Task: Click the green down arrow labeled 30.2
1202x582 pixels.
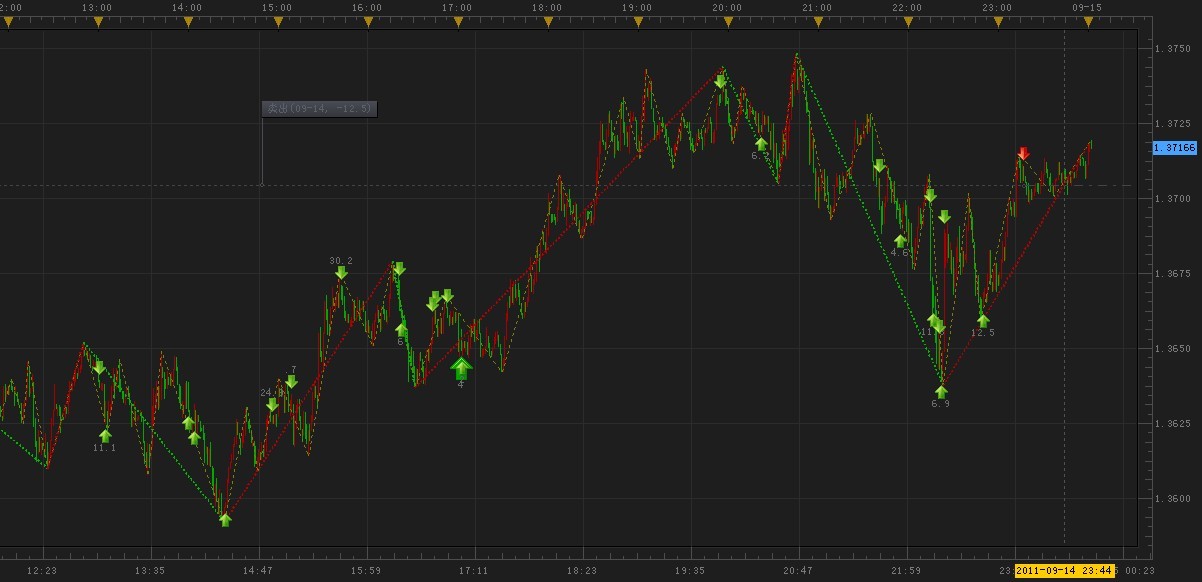Action: (x=341, y=272)
